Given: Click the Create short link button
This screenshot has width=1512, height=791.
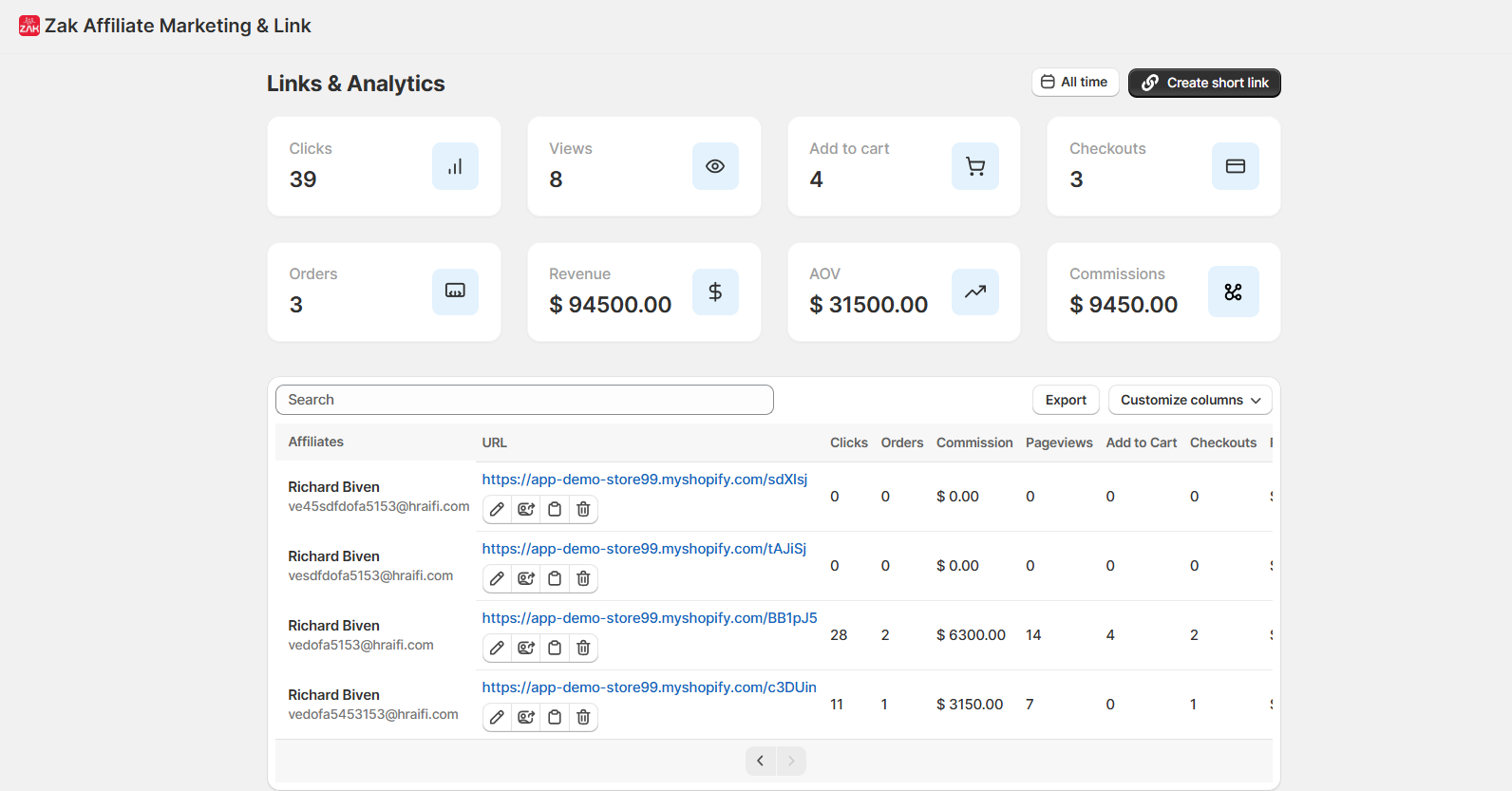Looking at the screenshot, I should coord(1204,83).
